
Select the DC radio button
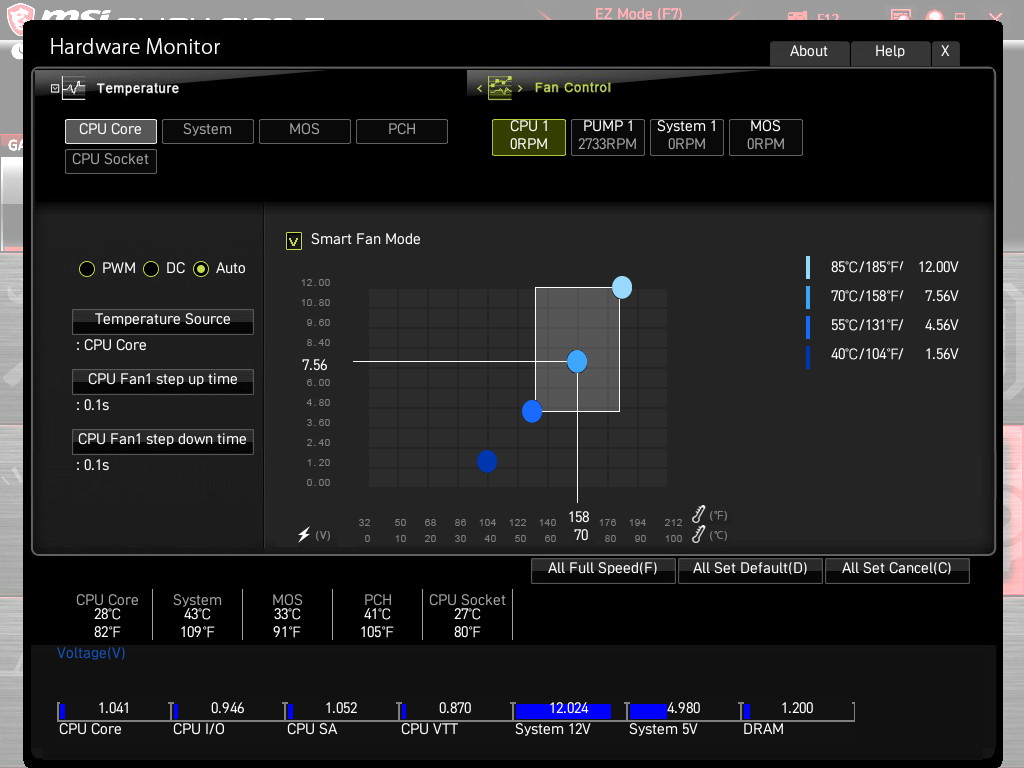(151, 268)
